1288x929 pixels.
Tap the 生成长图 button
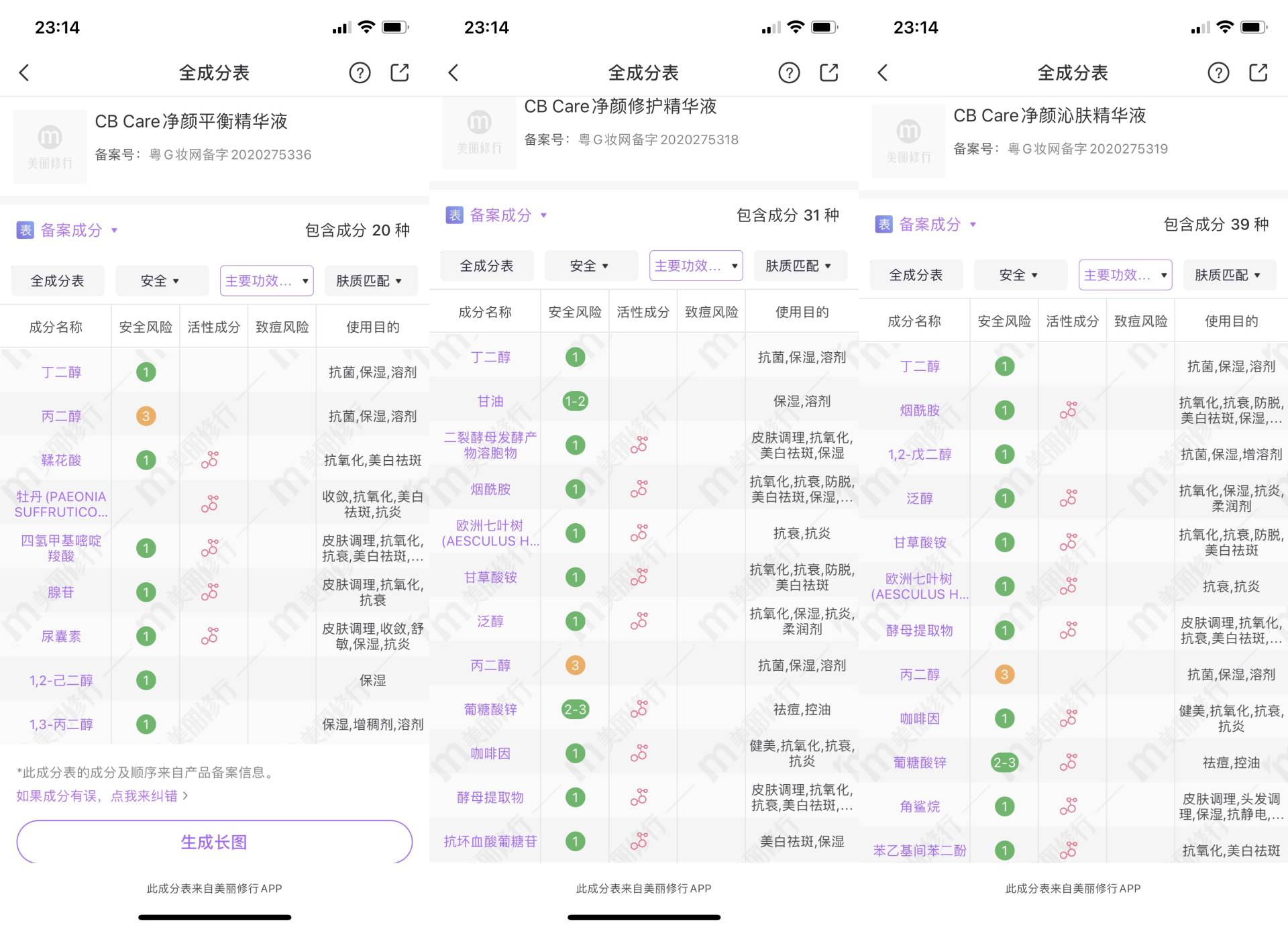tap(213, 842)
